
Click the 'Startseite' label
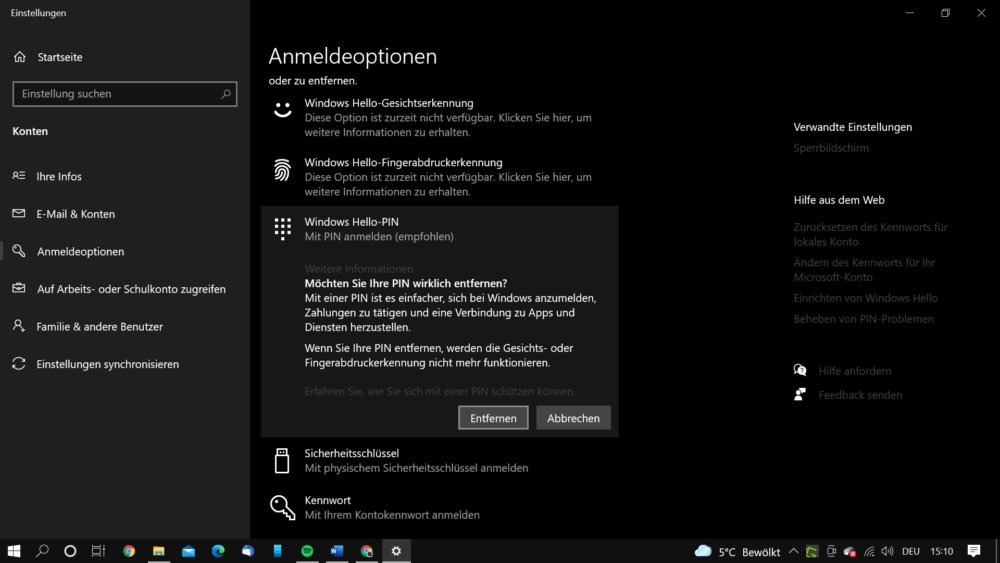pos(60,57)
